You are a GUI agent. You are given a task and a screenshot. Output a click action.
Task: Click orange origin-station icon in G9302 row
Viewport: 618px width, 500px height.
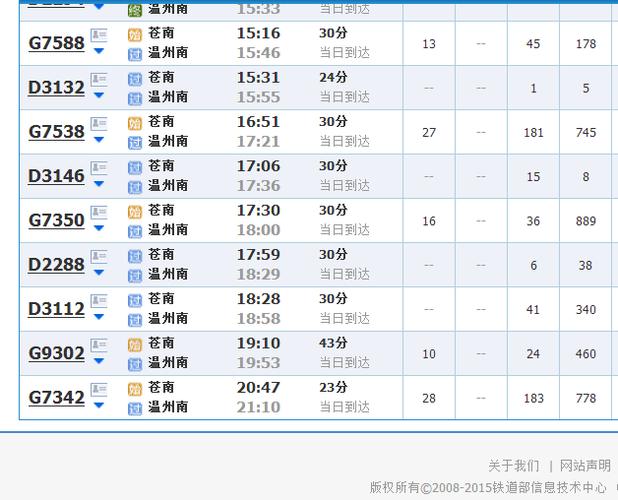(x=135, y=345)
